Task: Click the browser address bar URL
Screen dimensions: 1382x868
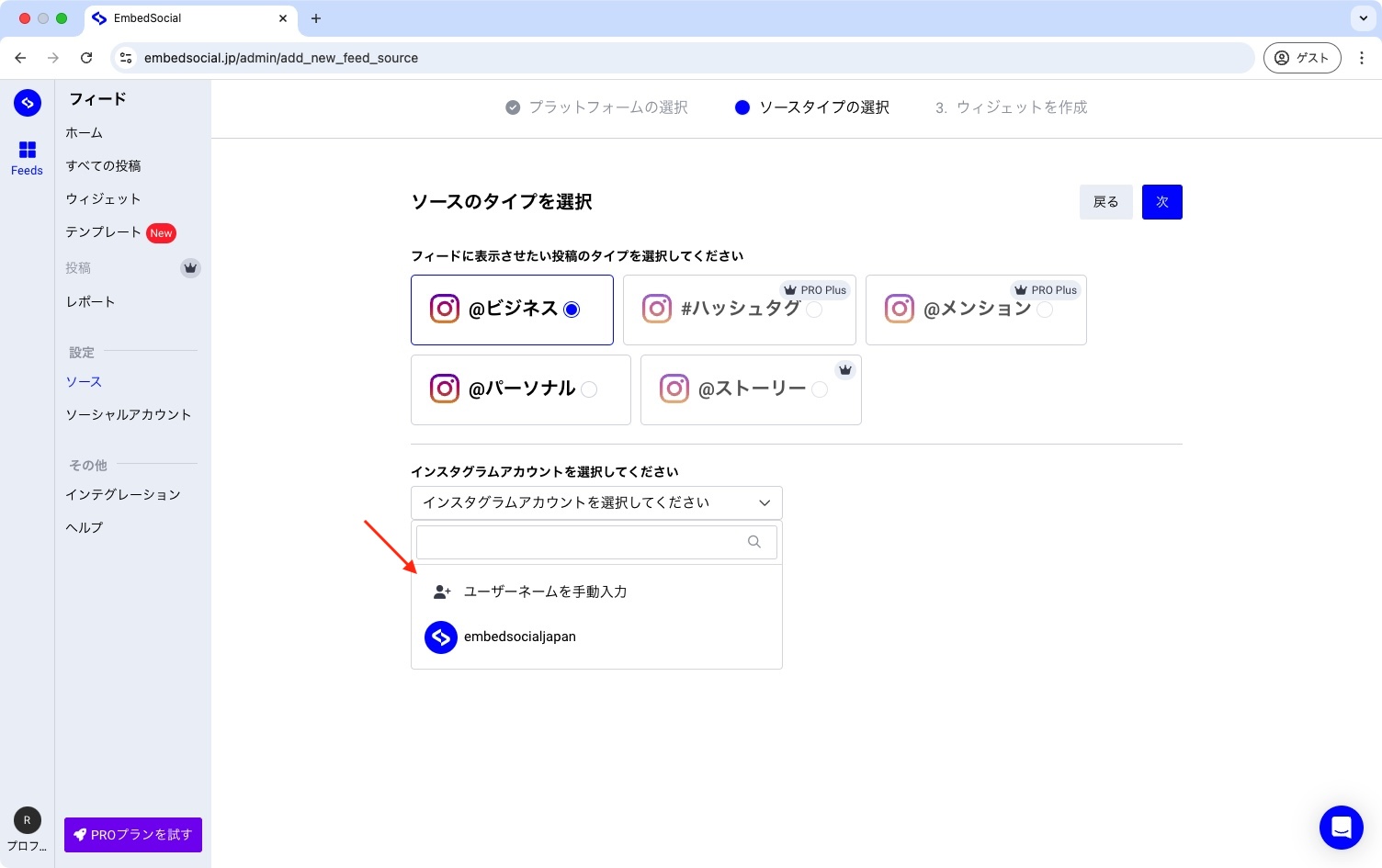Action: [x=281, y=58]
